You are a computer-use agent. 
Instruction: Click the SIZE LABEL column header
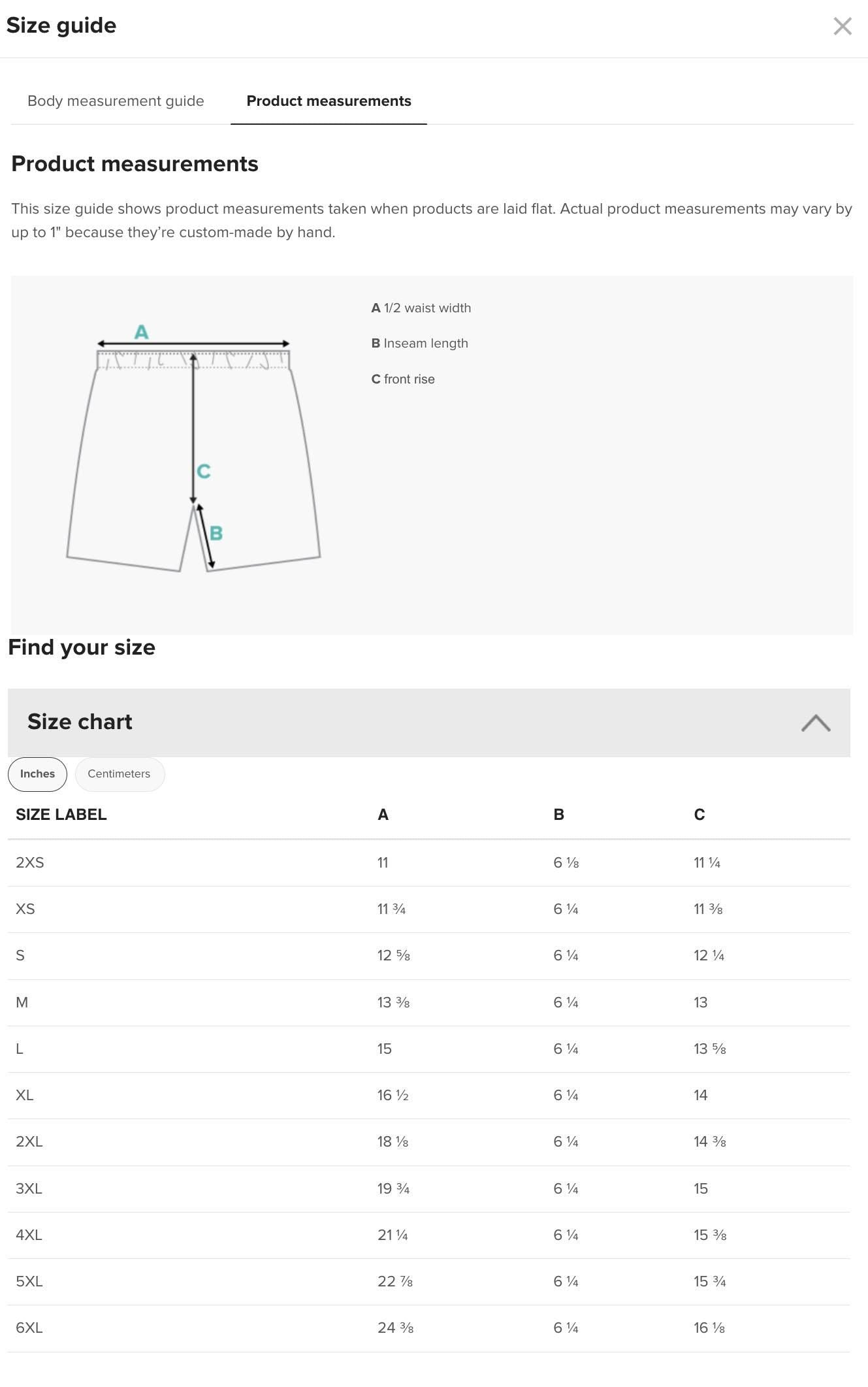coord(61,815)
